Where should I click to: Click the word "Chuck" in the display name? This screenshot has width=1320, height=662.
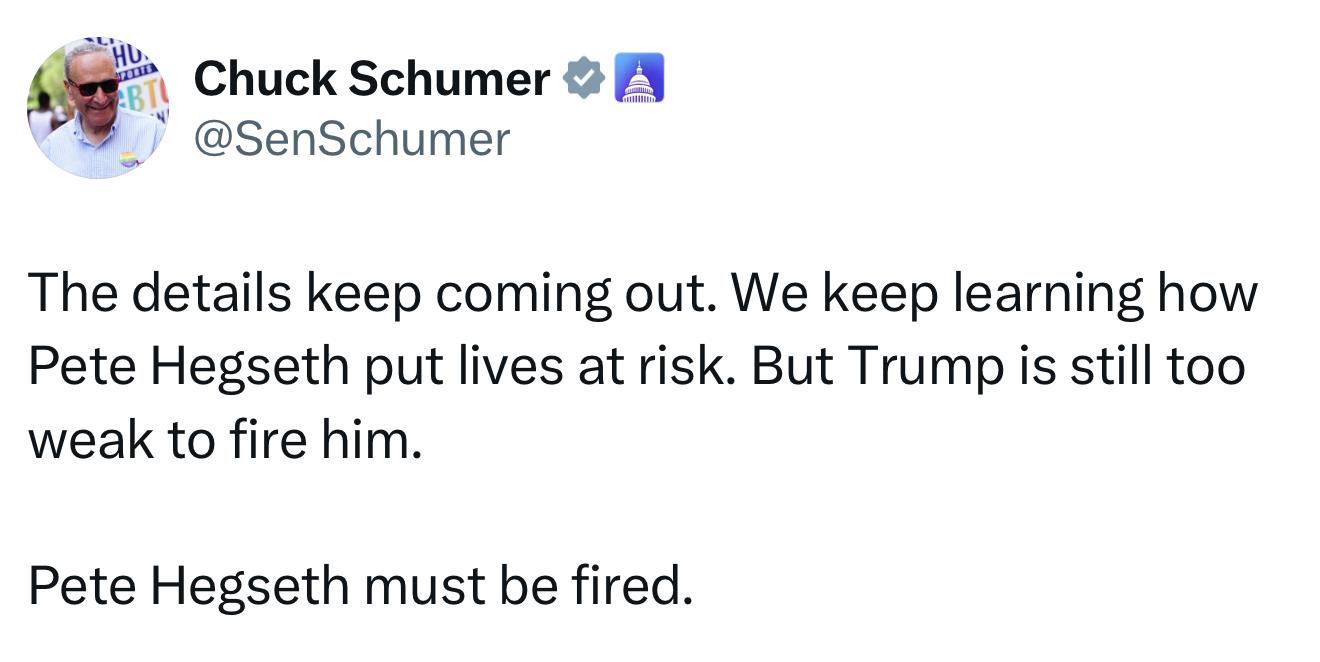[x=265, y=80]
